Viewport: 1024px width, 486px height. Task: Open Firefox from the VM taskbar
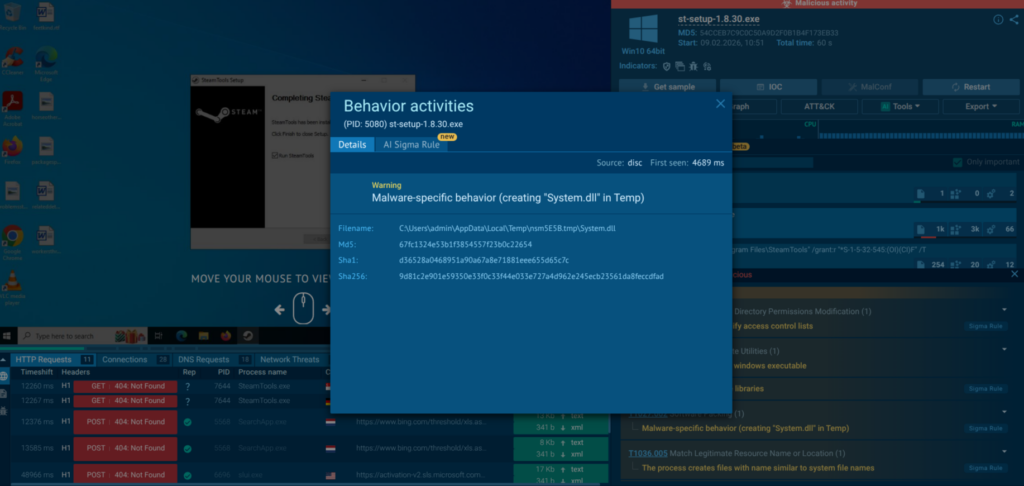click(x=225, y=336)
